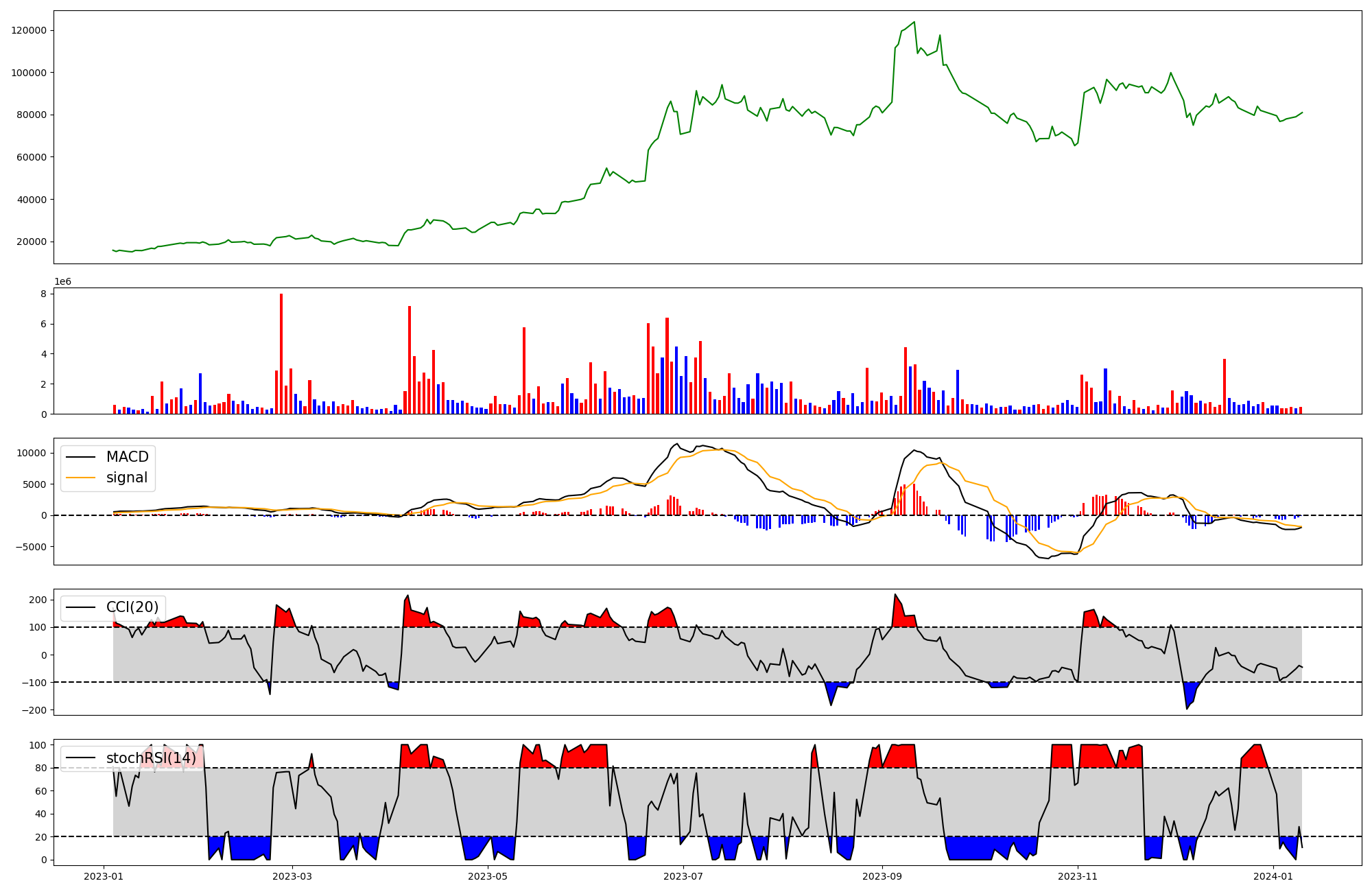Click the 2023-01 date tick label
This screenshot has height=892, width=1372.
(104, 876)
